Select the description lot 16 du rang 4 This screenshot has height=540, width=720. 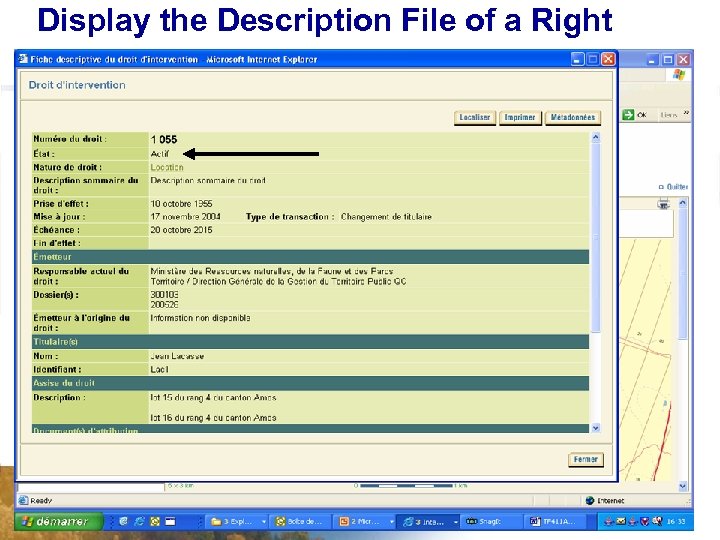(214, 418)
